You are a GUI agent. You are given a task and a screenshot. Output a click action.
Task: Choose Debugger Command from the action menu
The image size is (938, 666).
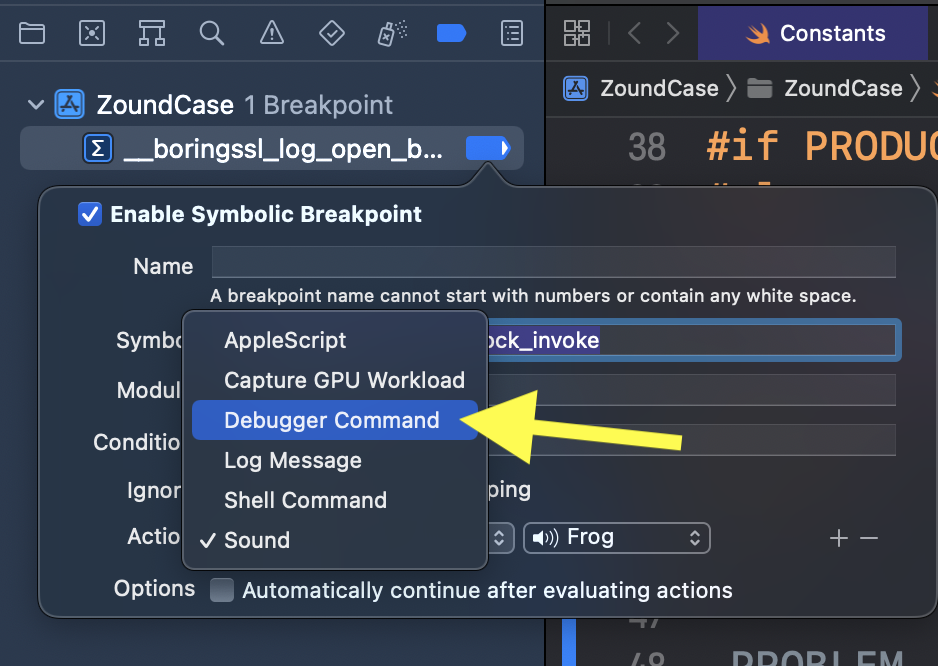point(331,420)
